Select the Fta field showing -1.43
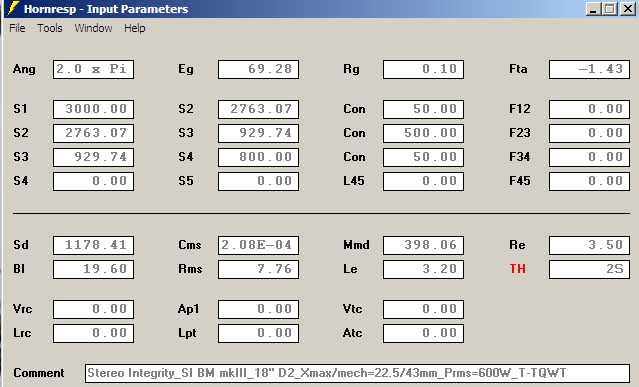 [589, 69]
